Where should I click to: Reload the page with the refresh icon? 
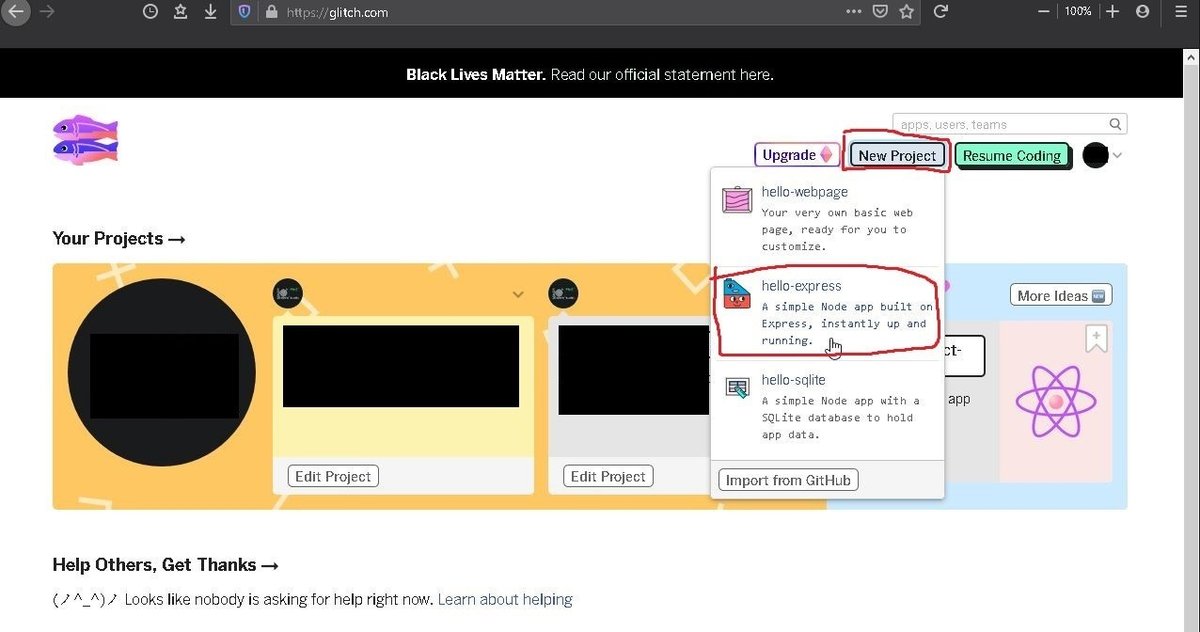click(x=940, y=12)
